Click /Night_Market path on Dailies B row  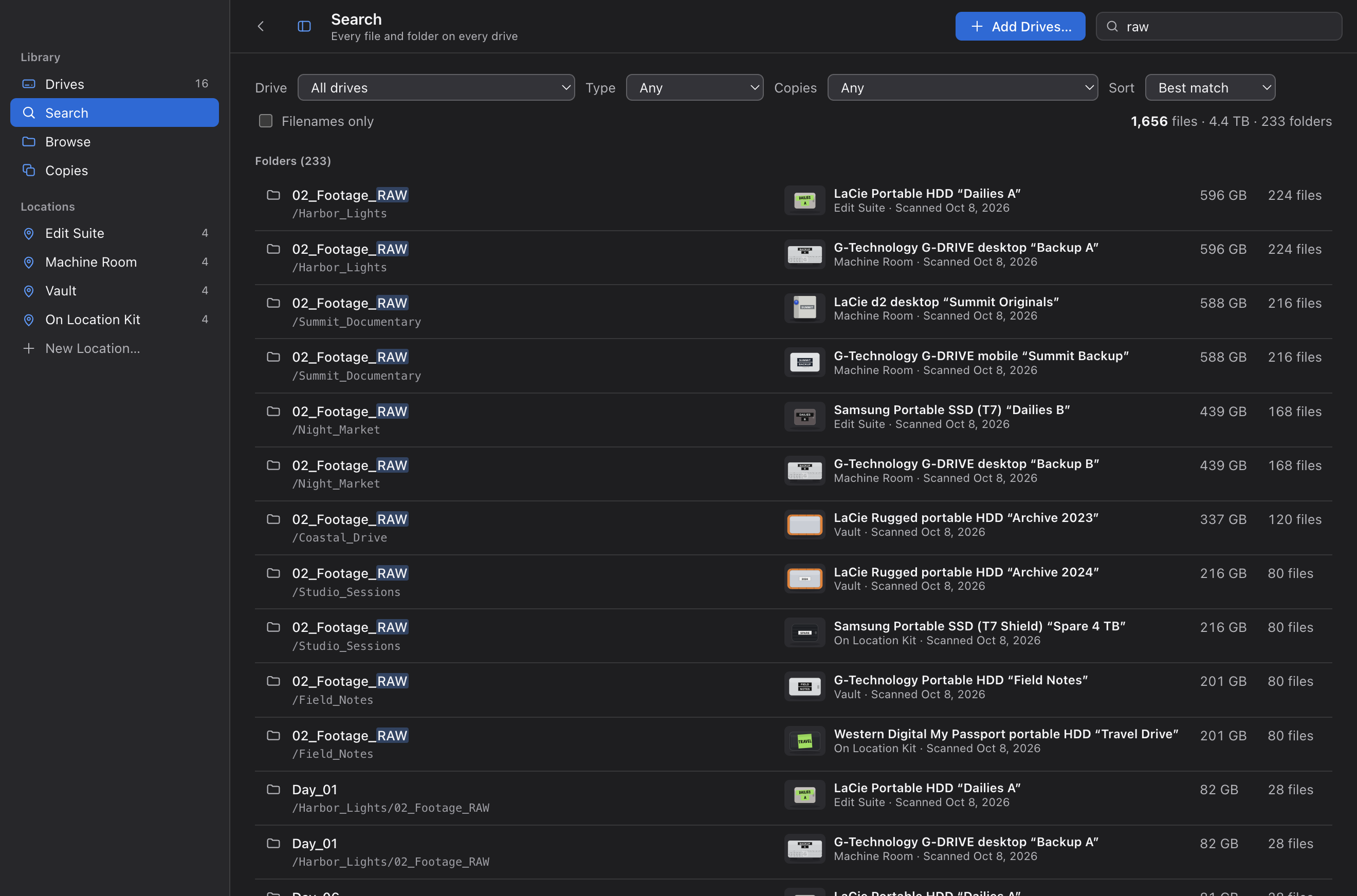coord(336,430)
